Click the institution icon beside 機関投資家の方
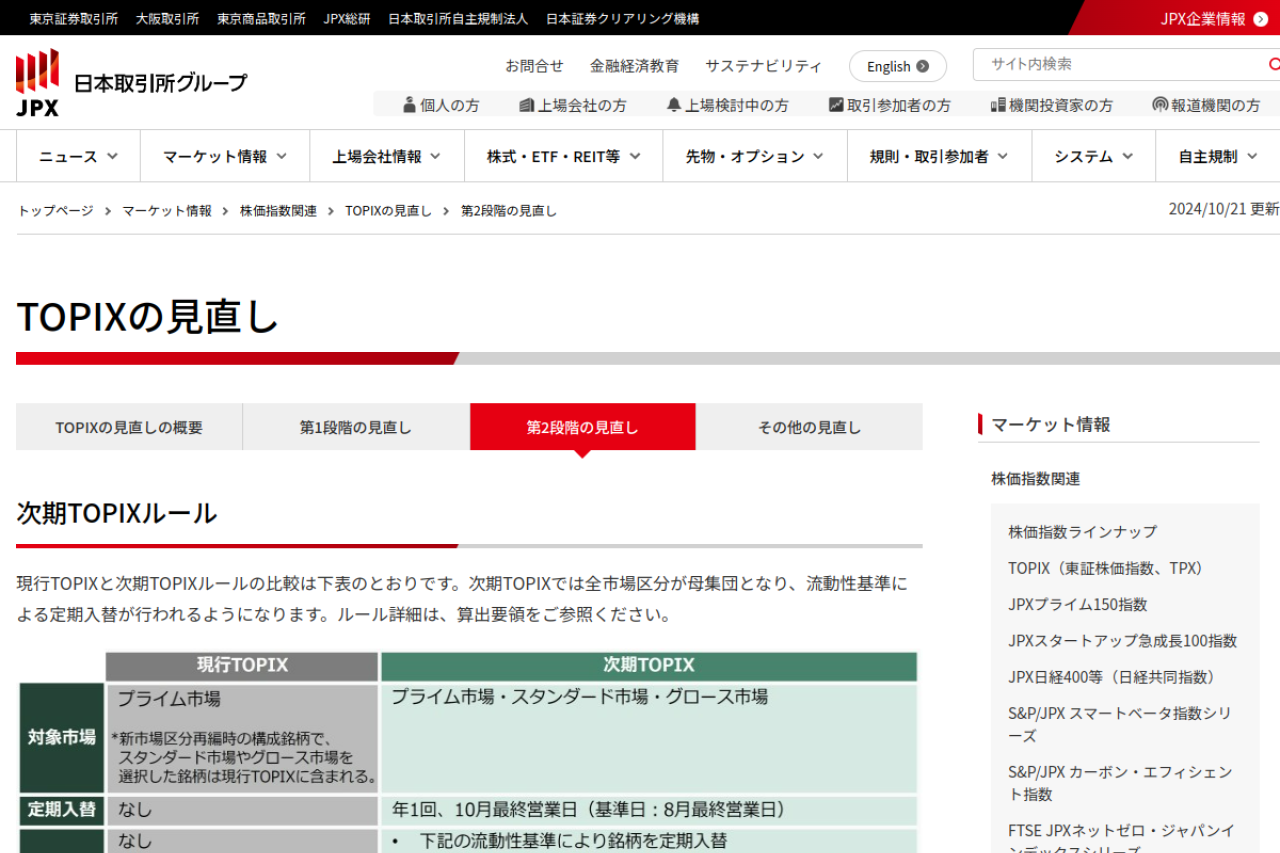 (x=998, y=105)
